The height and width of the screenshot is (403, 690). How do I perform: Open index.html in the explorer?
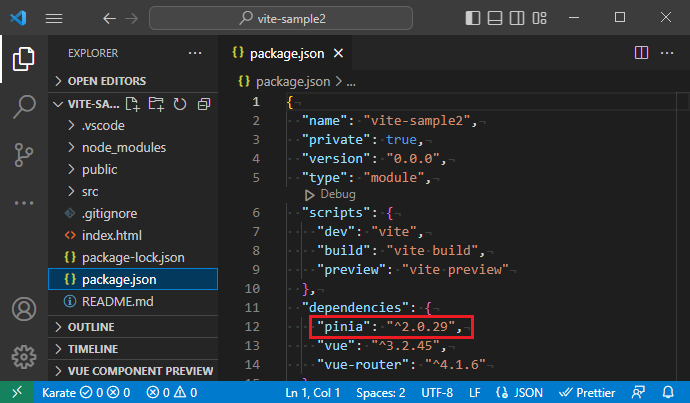[x=133, y=235]
